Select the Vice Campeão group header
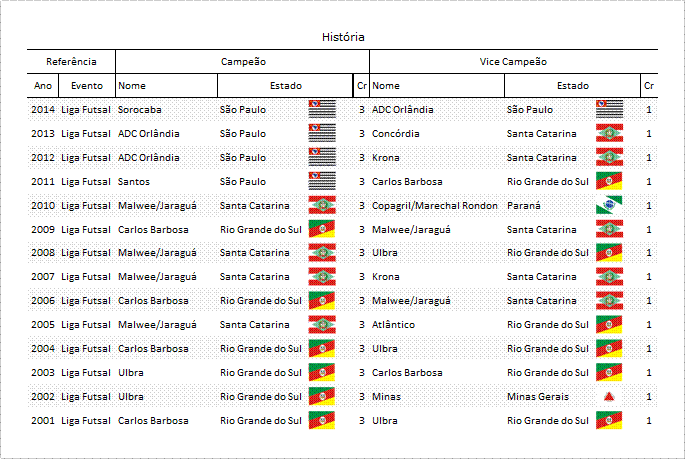This screenshot has width=686, height=459. [x=513, y=62]
